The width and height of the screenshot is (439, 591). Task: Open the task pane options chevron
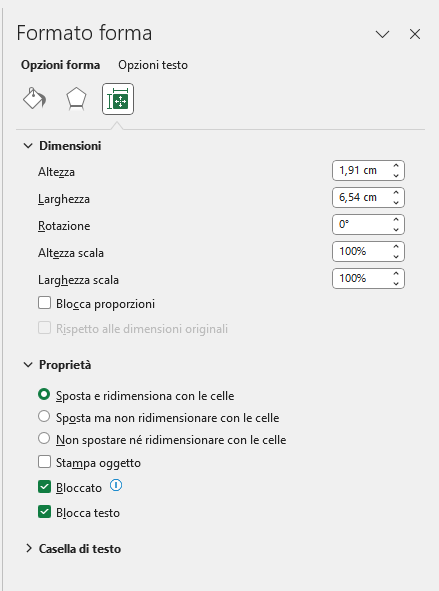382,34
